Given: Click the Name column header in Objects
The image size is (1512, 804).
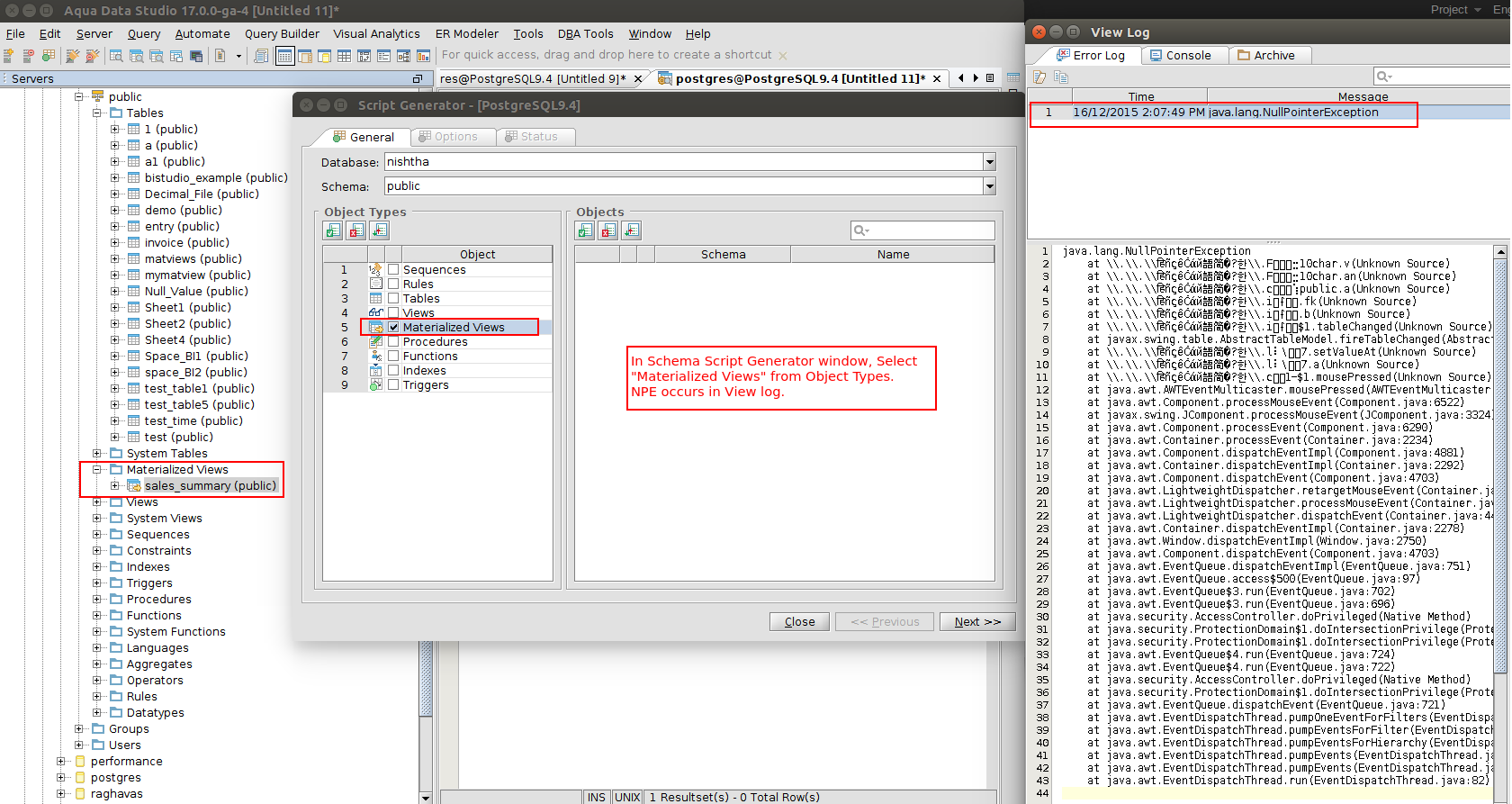Looking at the screenshot, I should [x=893, y=255].
